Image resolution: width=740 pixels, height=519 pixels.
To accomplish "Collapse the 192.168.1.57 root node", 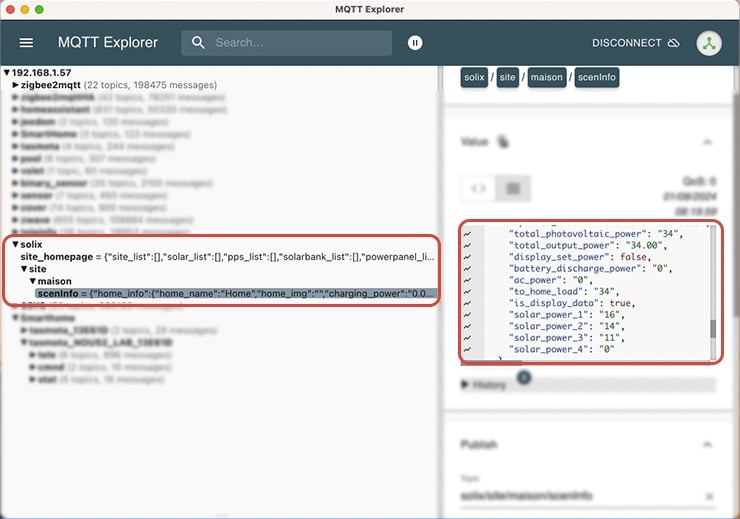I will 7,73.
